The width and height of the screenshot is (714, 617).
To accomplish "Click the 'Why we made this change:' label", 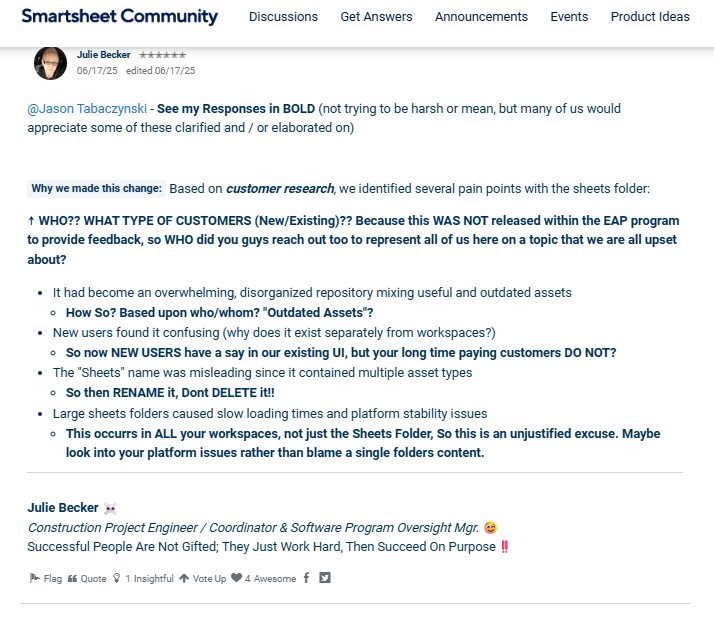I will pos(97,189).
